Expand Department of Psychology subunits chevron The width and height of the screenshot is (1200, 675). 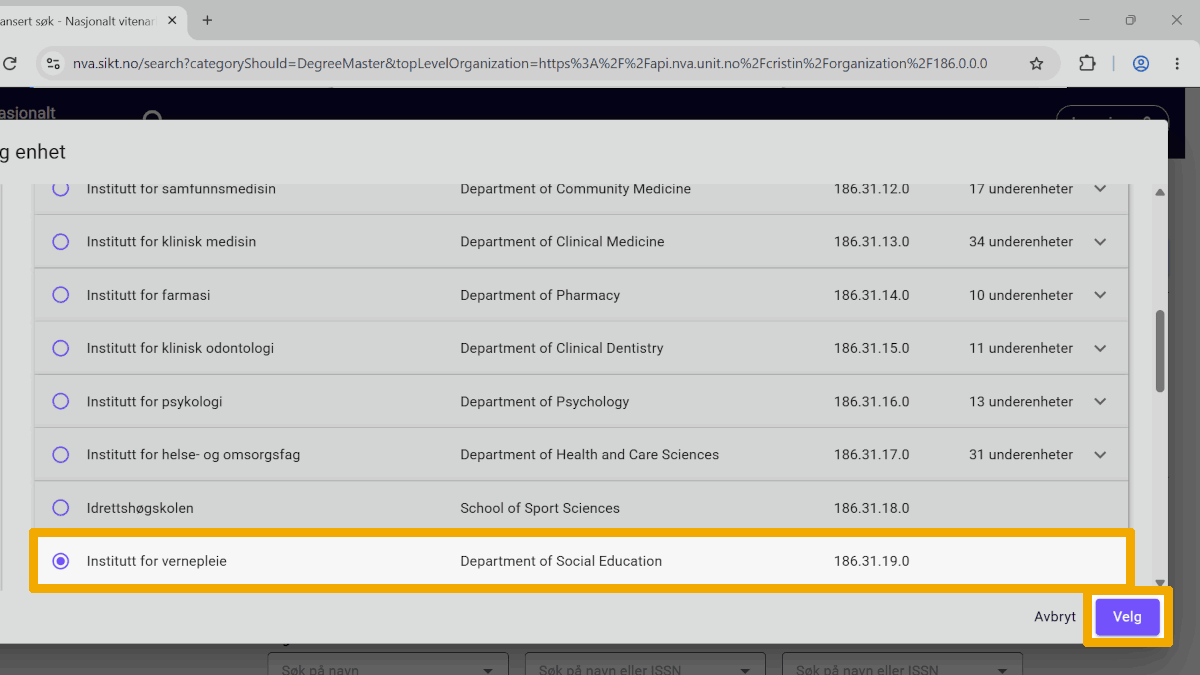click(x=1100, y=401)
